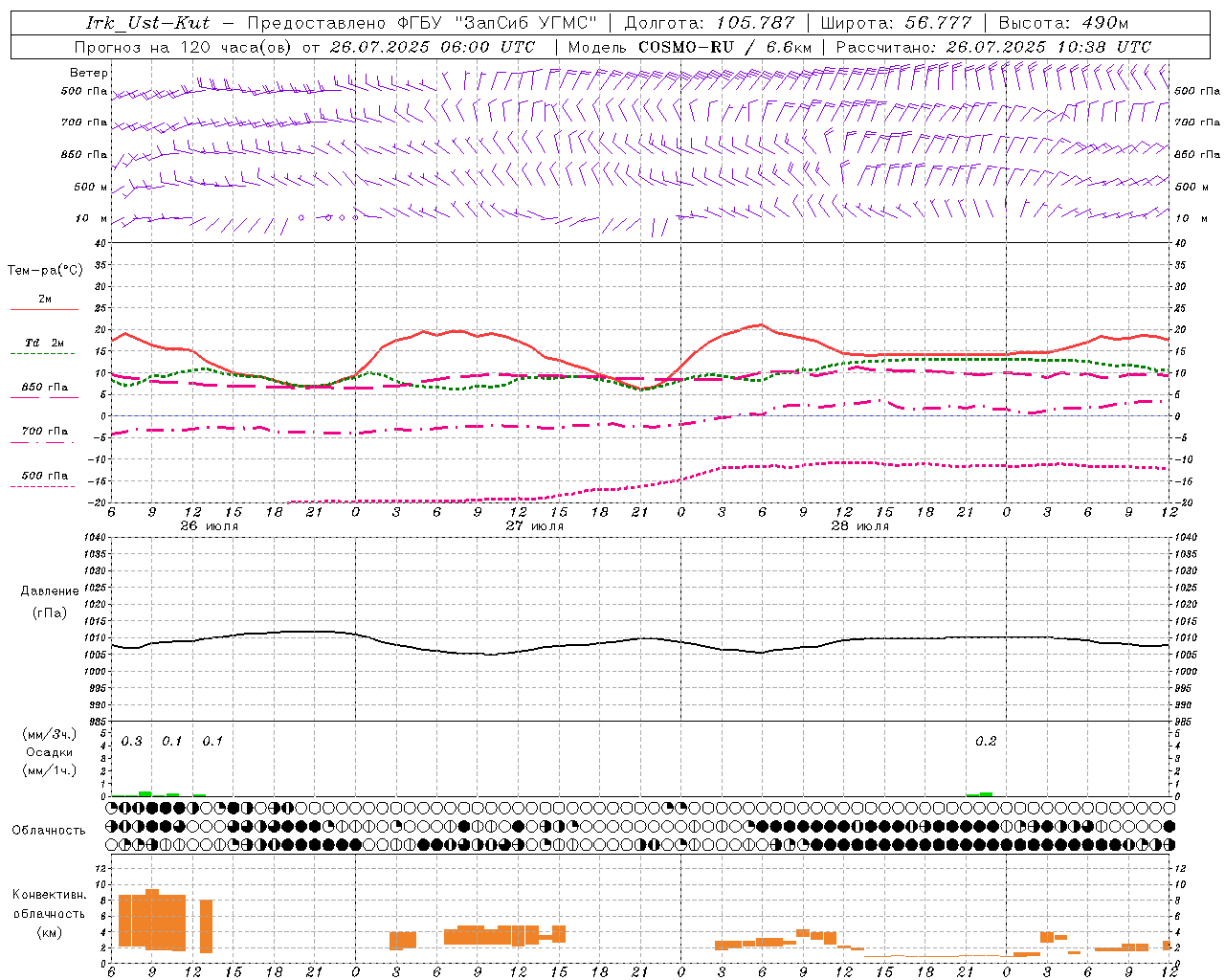Click the "Ветер" wind panel label

(89, 73)
